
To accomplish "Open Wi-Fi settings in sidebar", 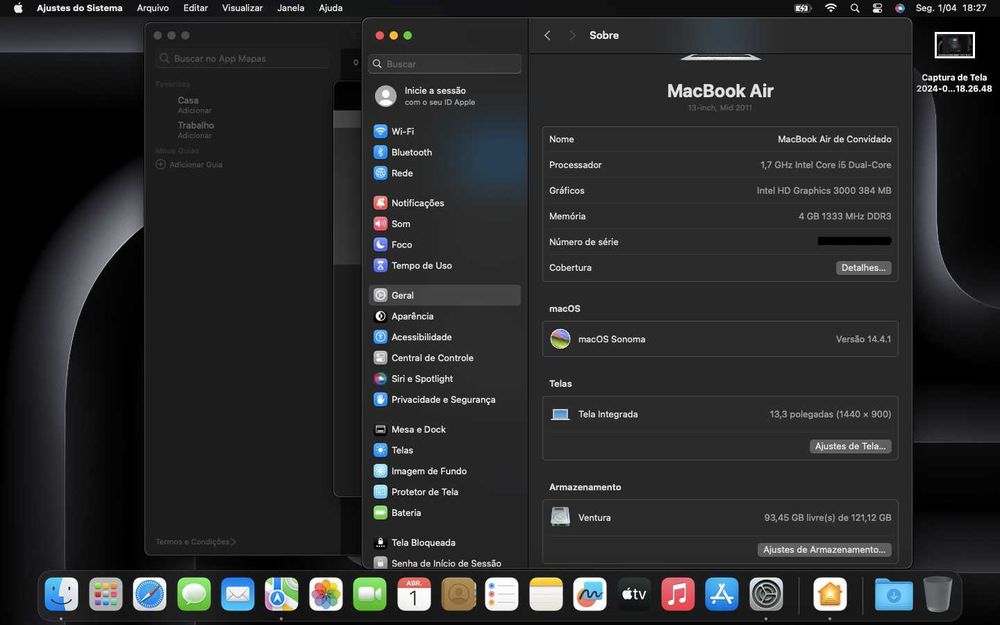I will [x=445, y=131].
